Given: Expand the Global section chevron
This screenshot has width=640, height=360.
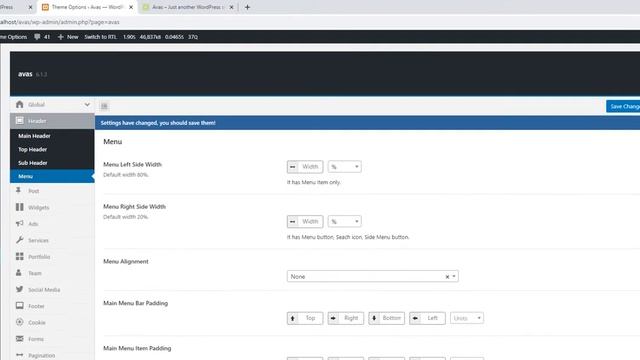Looking at the screenshot, I should click(87, 104).
